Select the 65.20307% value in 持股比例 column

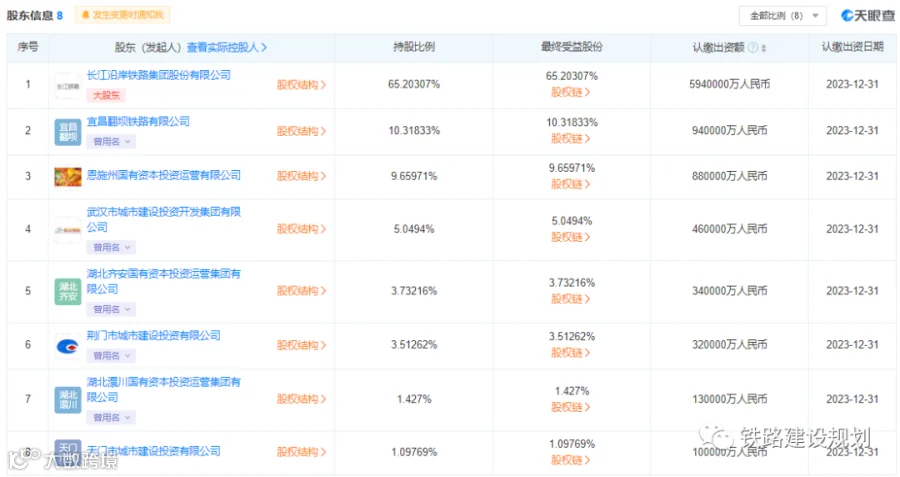tap(414, 84)
